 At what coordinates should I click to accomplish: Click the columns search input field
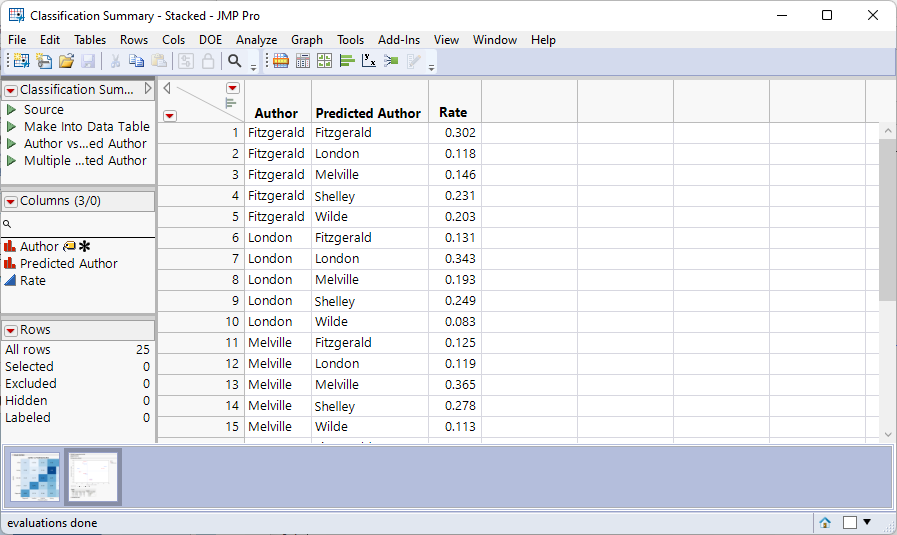pyautogui.click(x=78, y=224)
